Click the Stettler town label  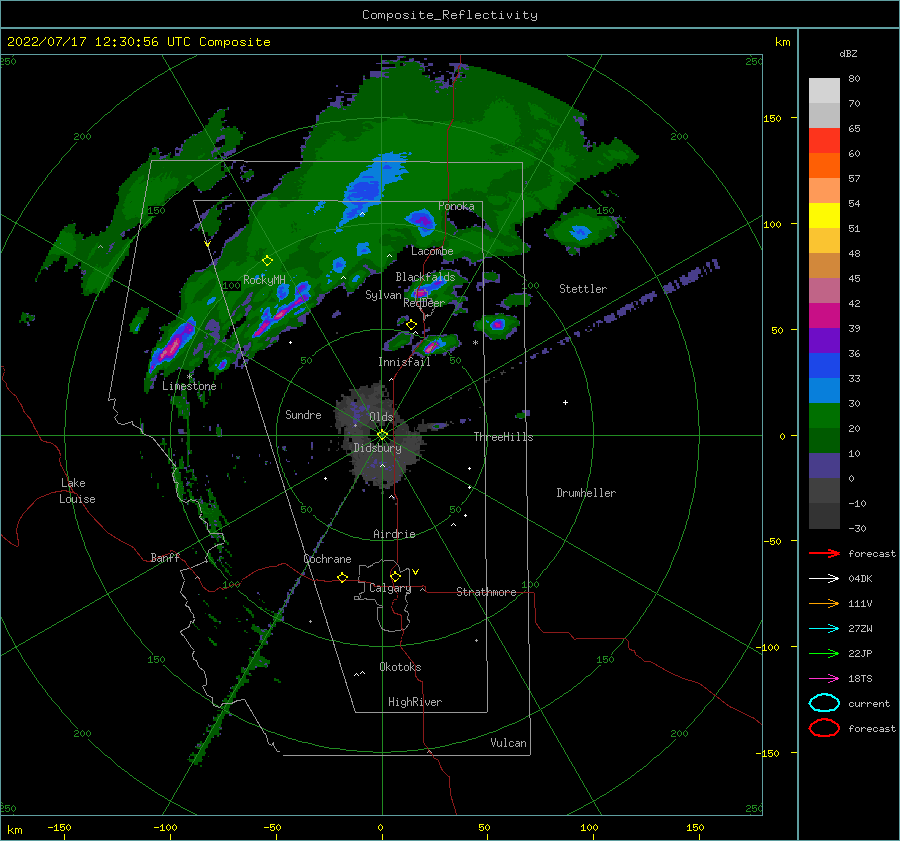(x=583, y=289)
